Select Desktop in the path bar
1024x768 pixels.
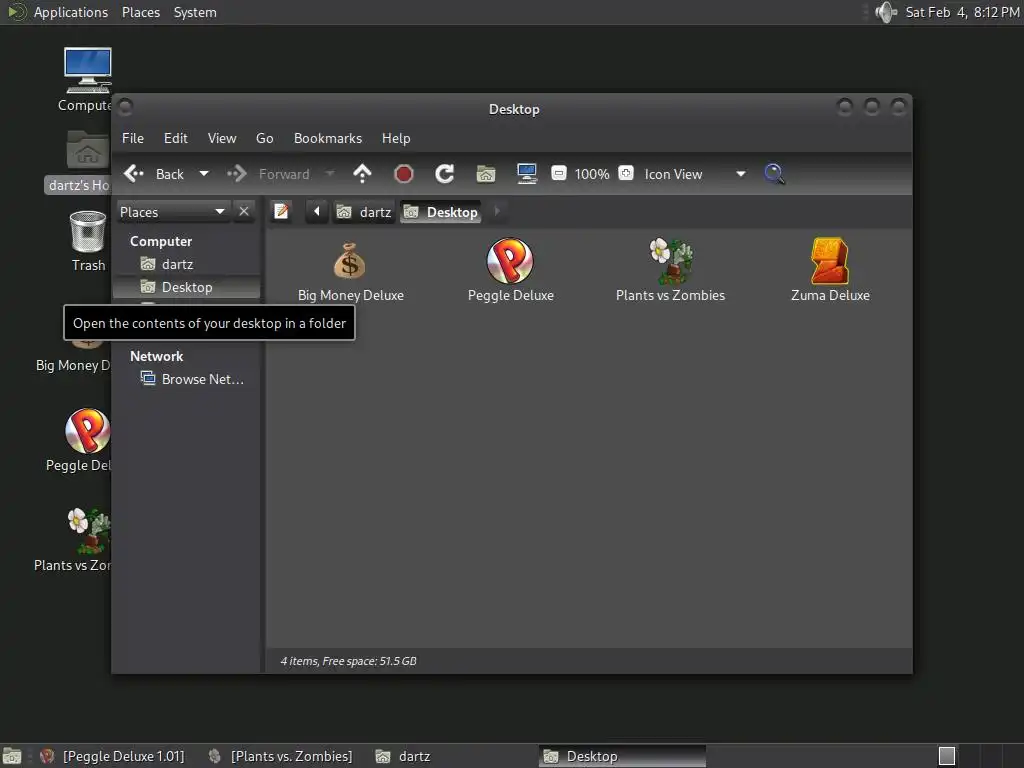click(x=441, y=212)
